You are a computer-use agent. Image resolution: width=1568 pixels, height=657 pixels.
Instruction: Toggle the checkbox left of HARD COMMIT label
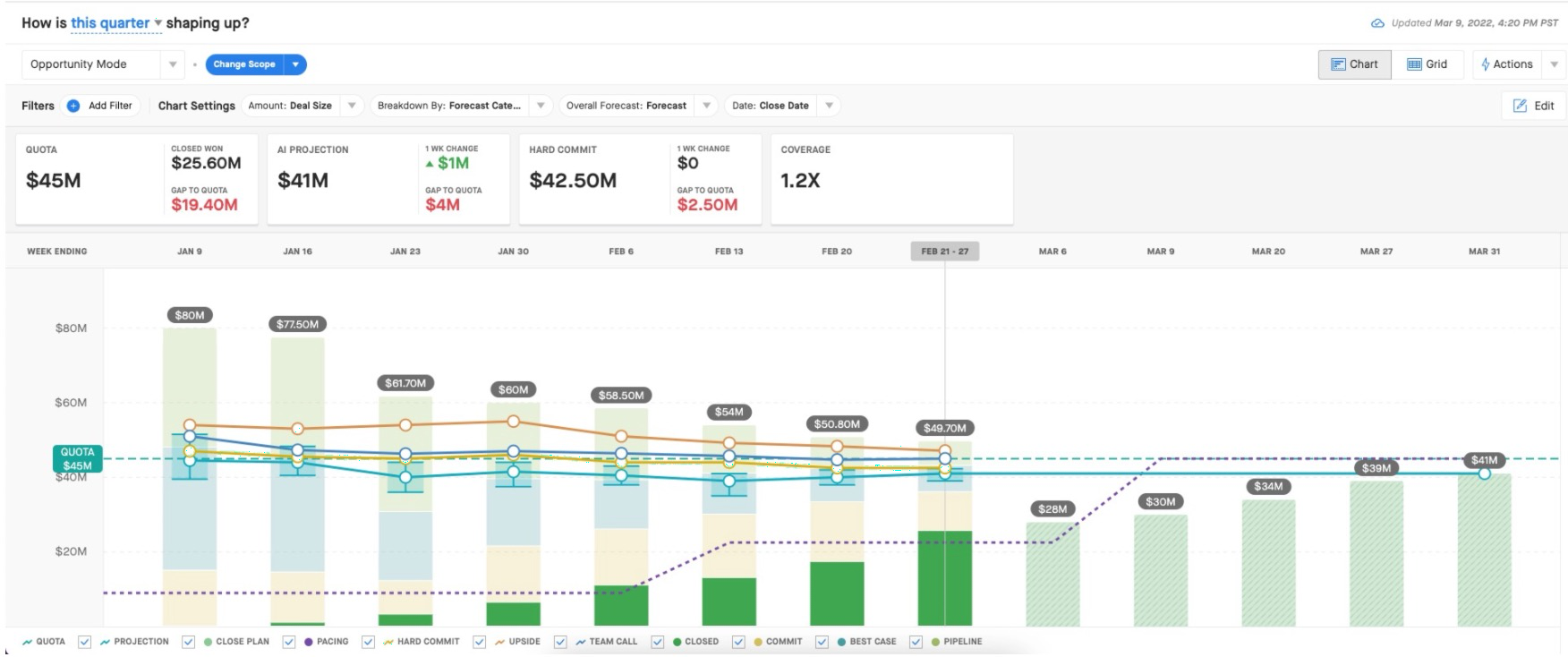[x=368, y=642]
